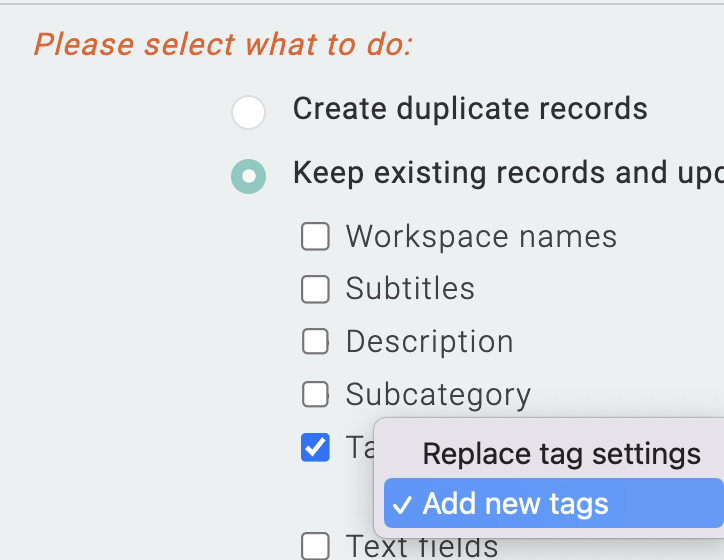
Task: Click the orange Please select what to do heading
Action: click(224, 45)
